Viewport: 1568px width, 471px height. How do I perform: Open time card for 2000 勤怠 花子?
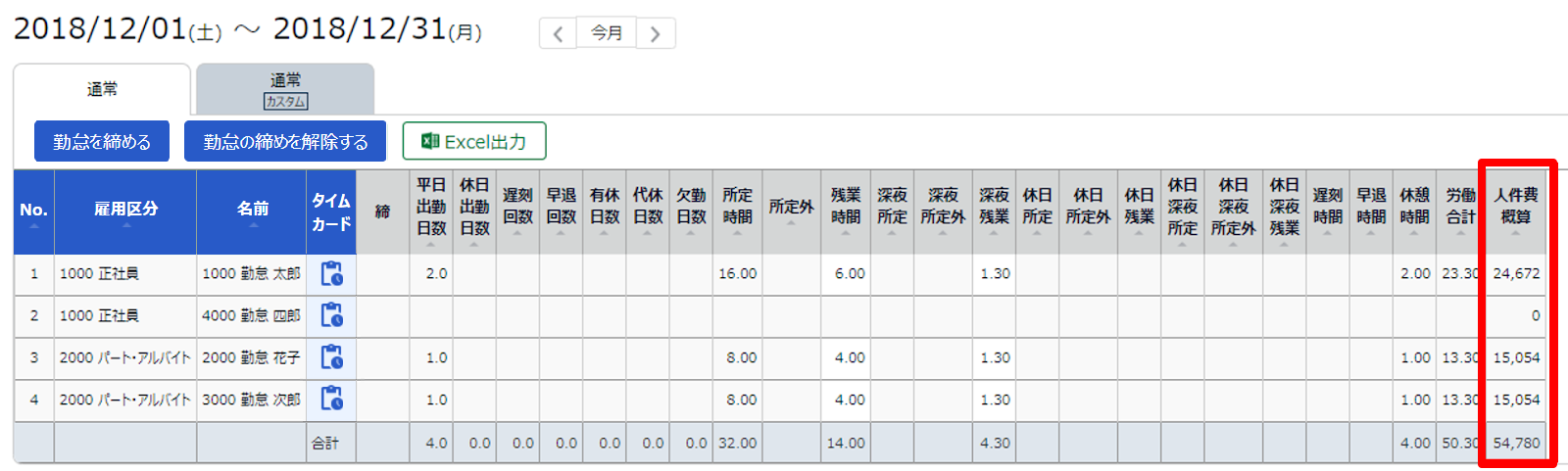[x=332, y=357]
